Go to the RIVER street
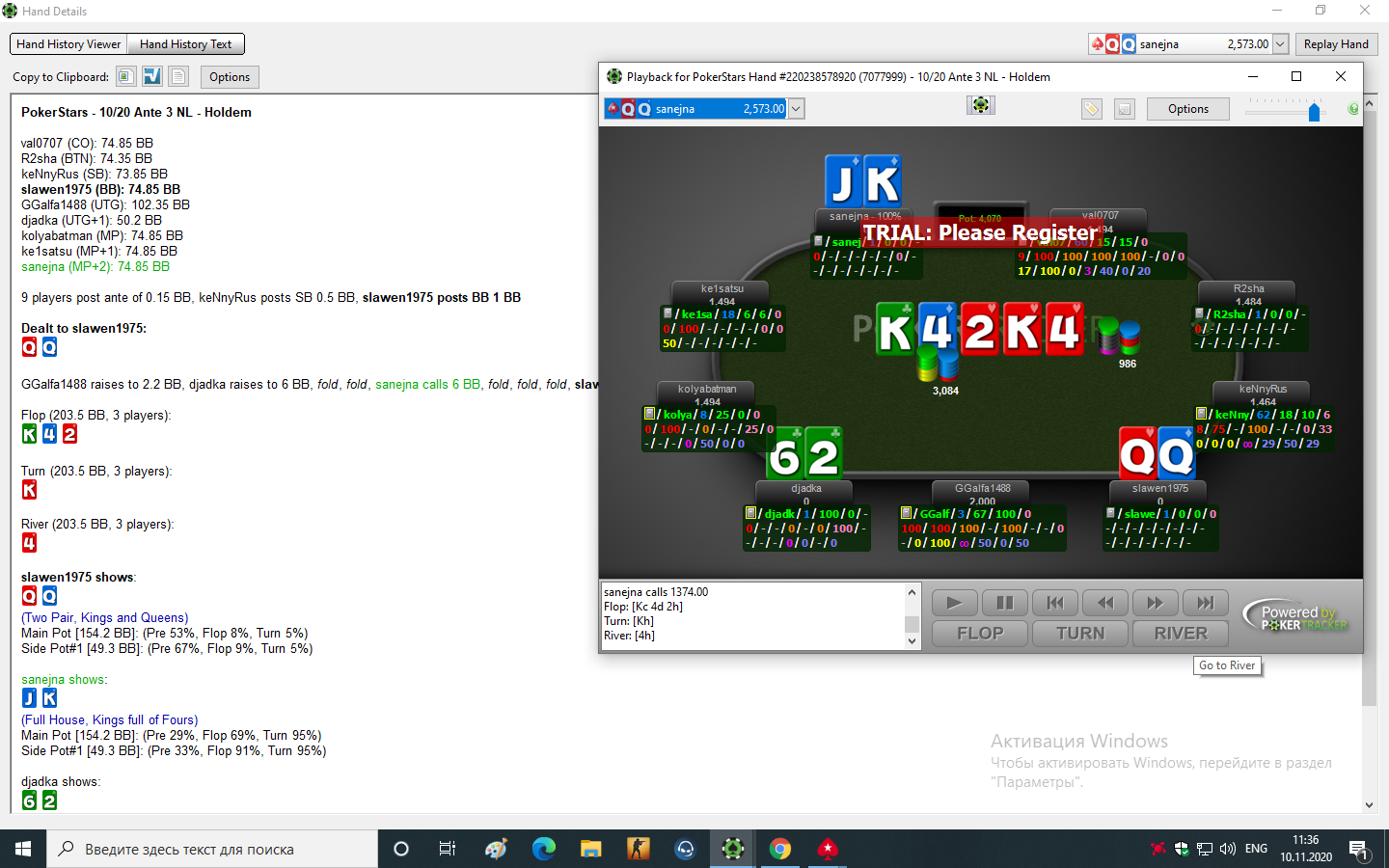The width and height of the screenshot is (1389, 868). pos(1181,634)
